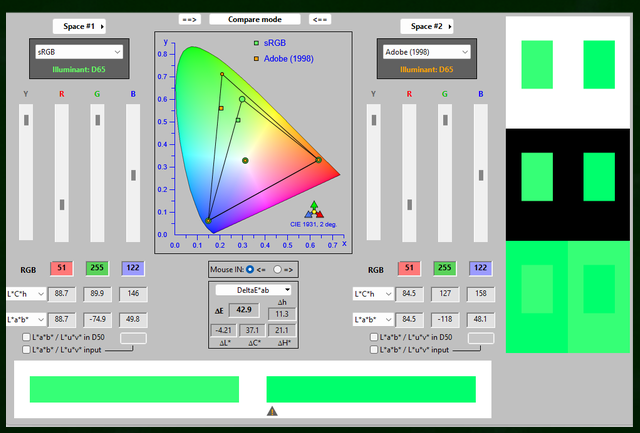This screenshot has width=640, height=433.
Task: Click right green swatch on black background
Action: pyautogui.click(x=599, y=177)
